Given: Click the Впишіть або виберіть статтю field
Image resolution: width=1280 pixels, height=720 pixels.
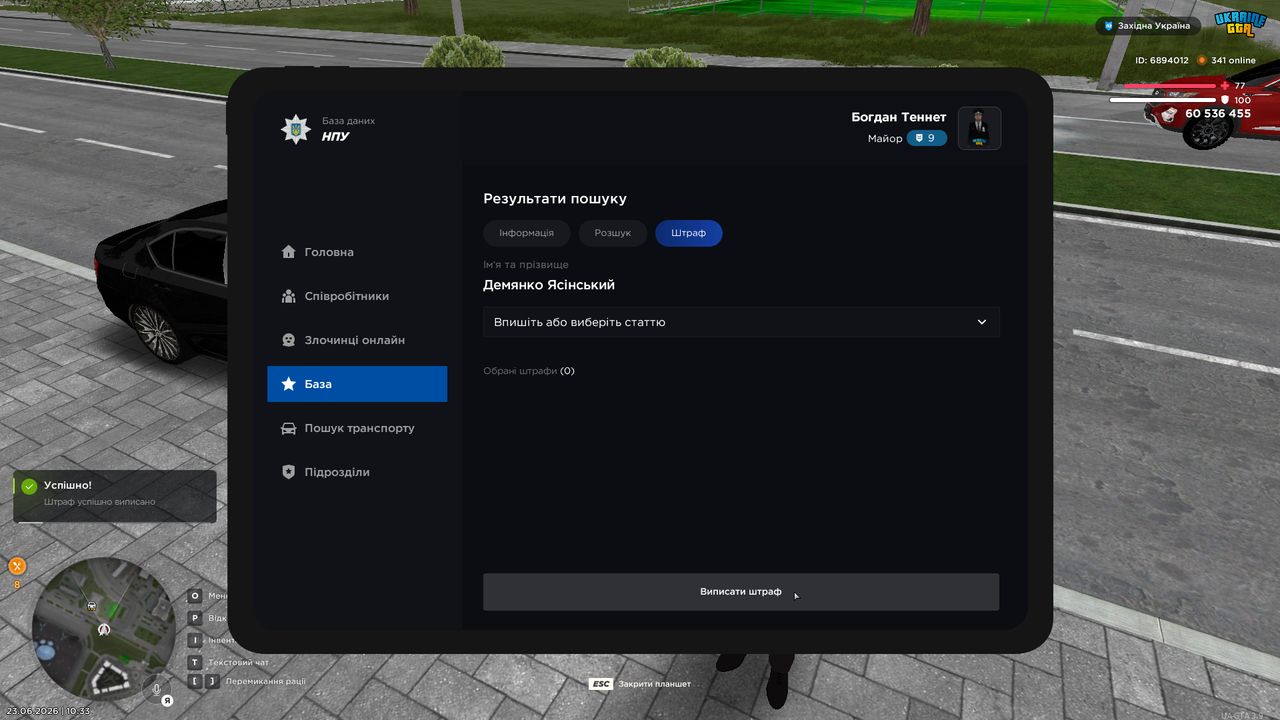Looking at the screenshot, I should [x=741, y=322].
